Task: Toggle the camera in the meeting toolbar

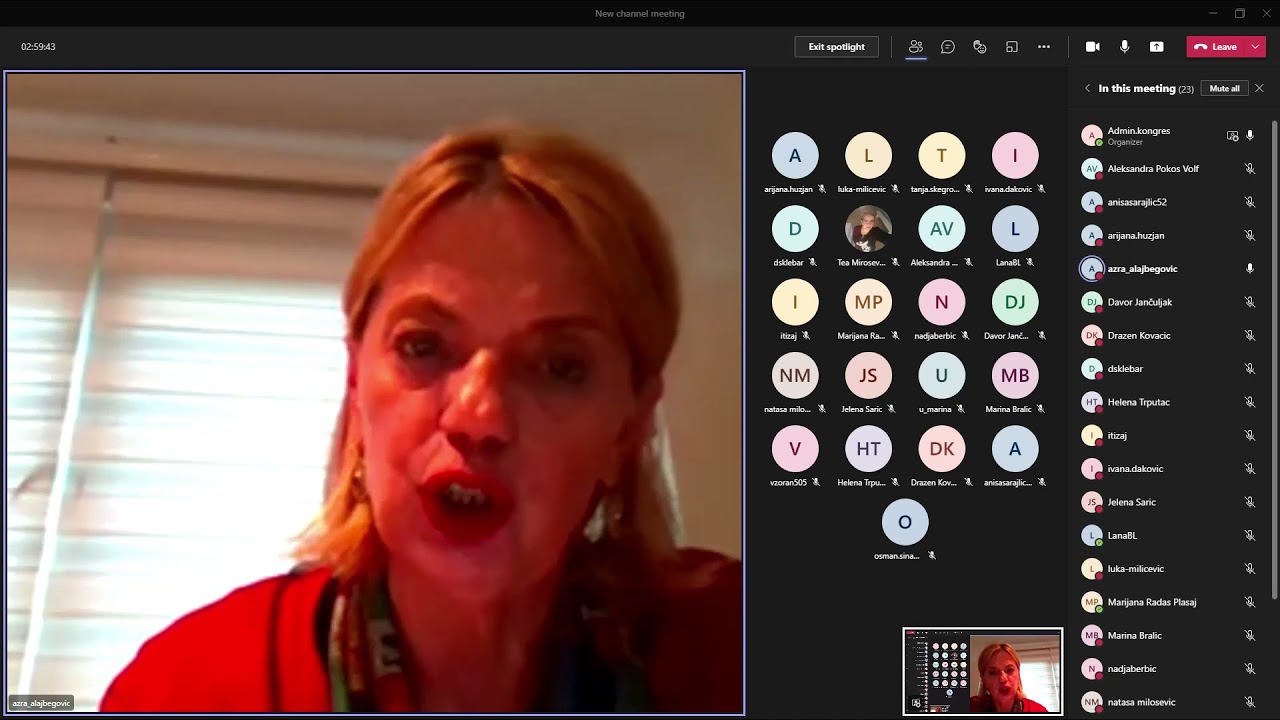Action: 1093,47
